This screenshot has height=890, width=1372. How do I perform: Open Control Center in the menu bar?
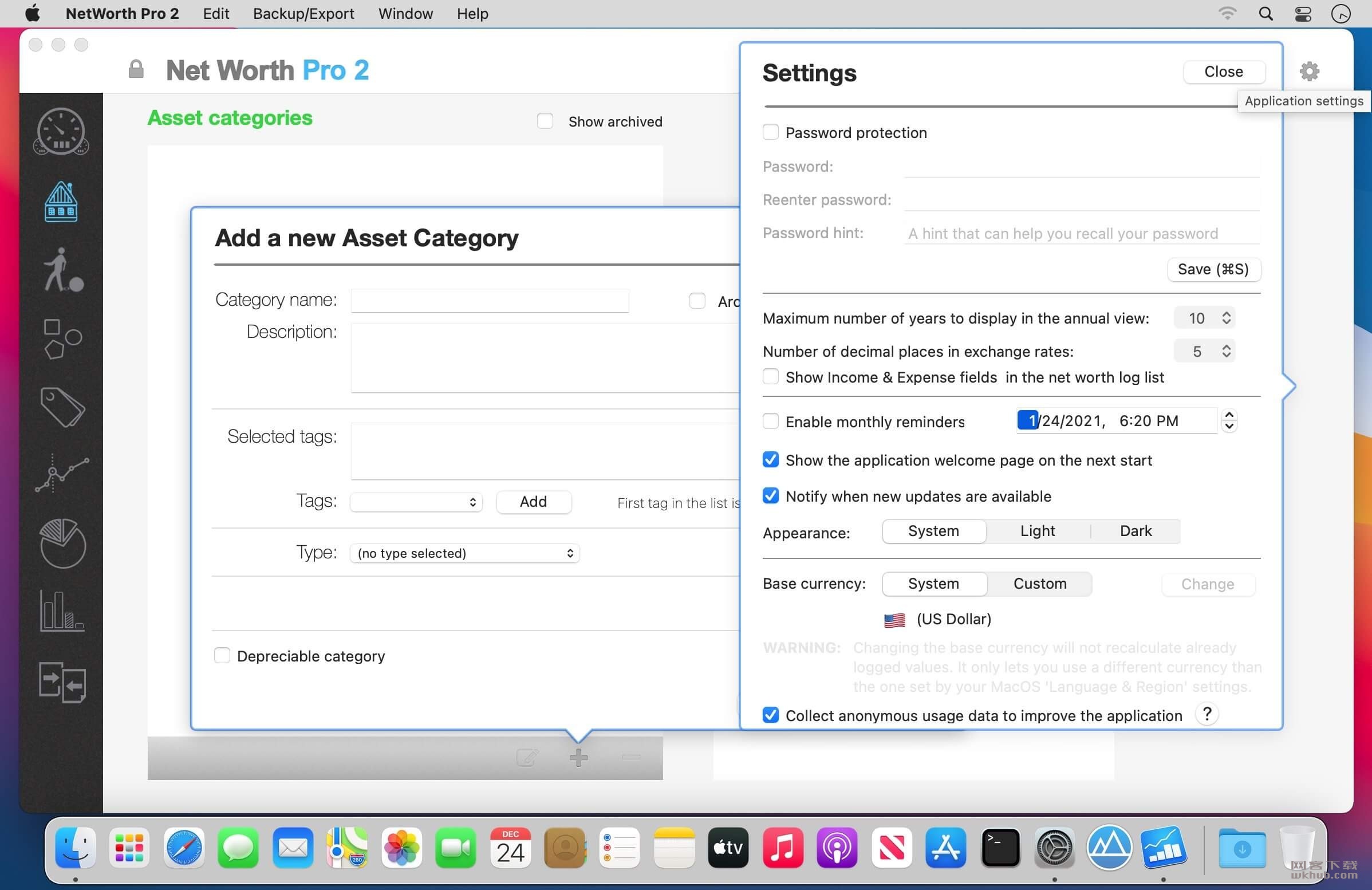(x=1303, y=13)
